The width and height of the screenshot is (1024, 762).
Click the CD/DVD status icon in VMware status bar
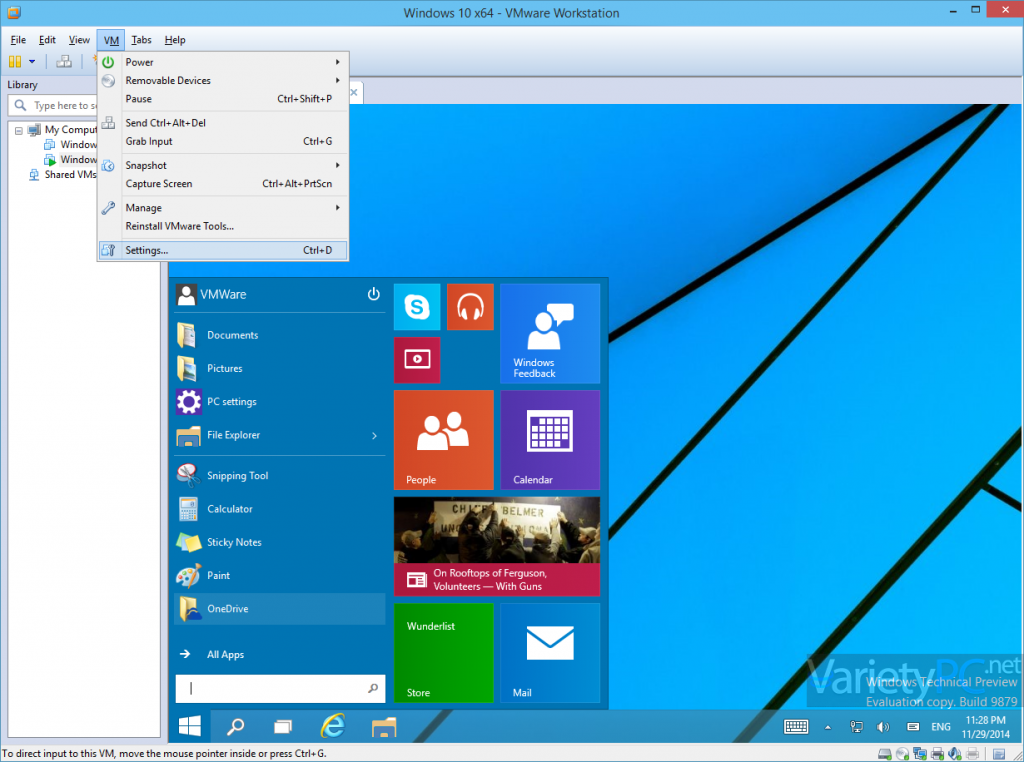pyautogui.click(x=902, y=753)
